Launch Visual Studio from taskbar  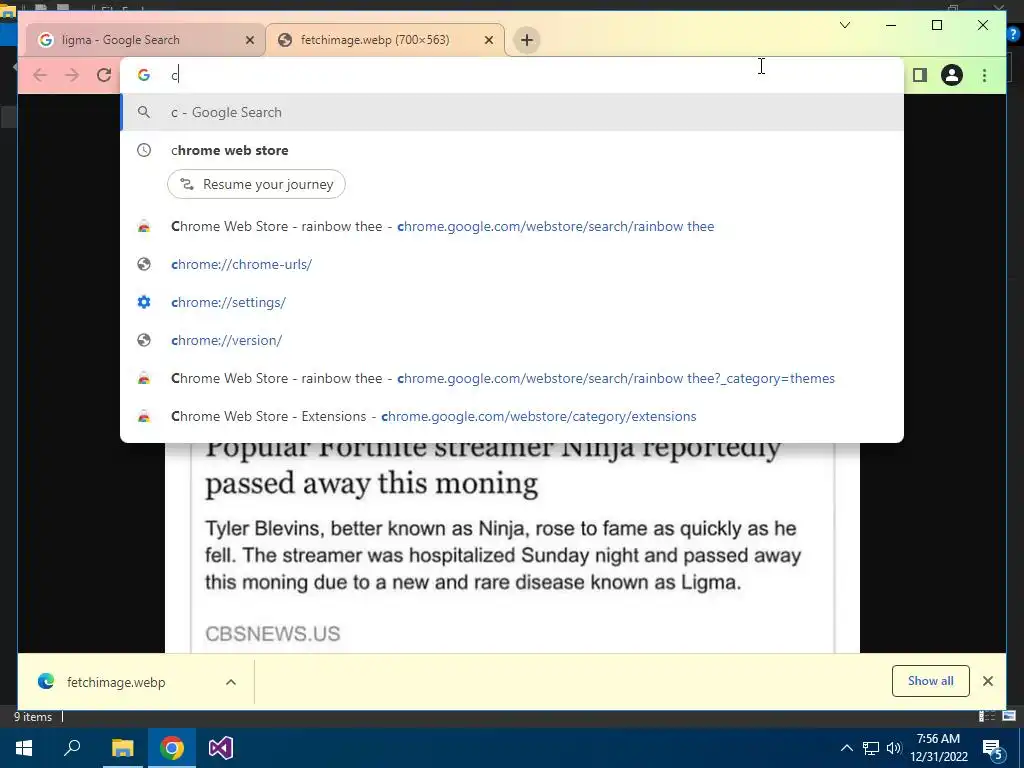pos(221,748)
